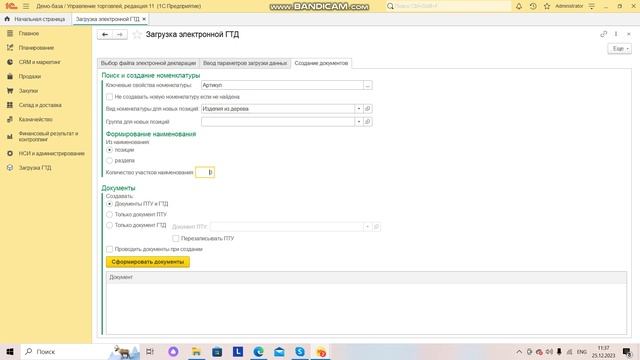The width and height of the screenshot is (640, 360).
Task: Go forward with the right arrow button
Action: point(120,35)
